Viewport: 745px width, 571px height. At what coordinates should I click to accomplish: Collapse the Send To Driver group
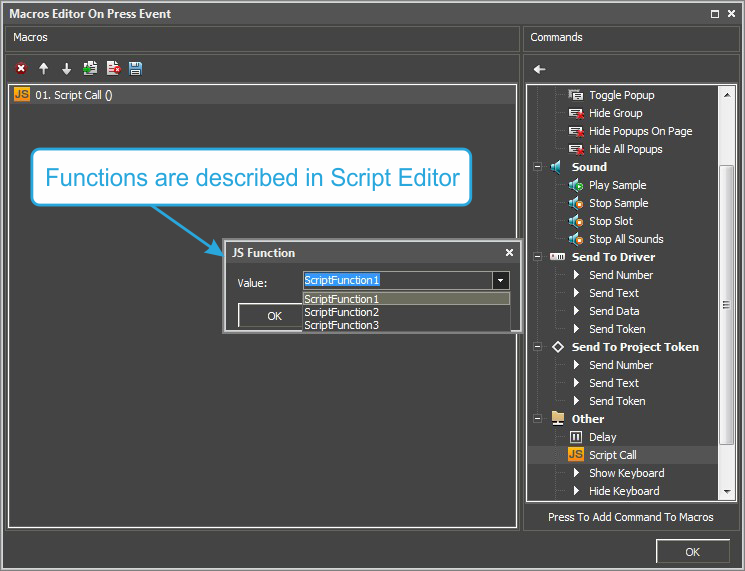pos(538,257)
